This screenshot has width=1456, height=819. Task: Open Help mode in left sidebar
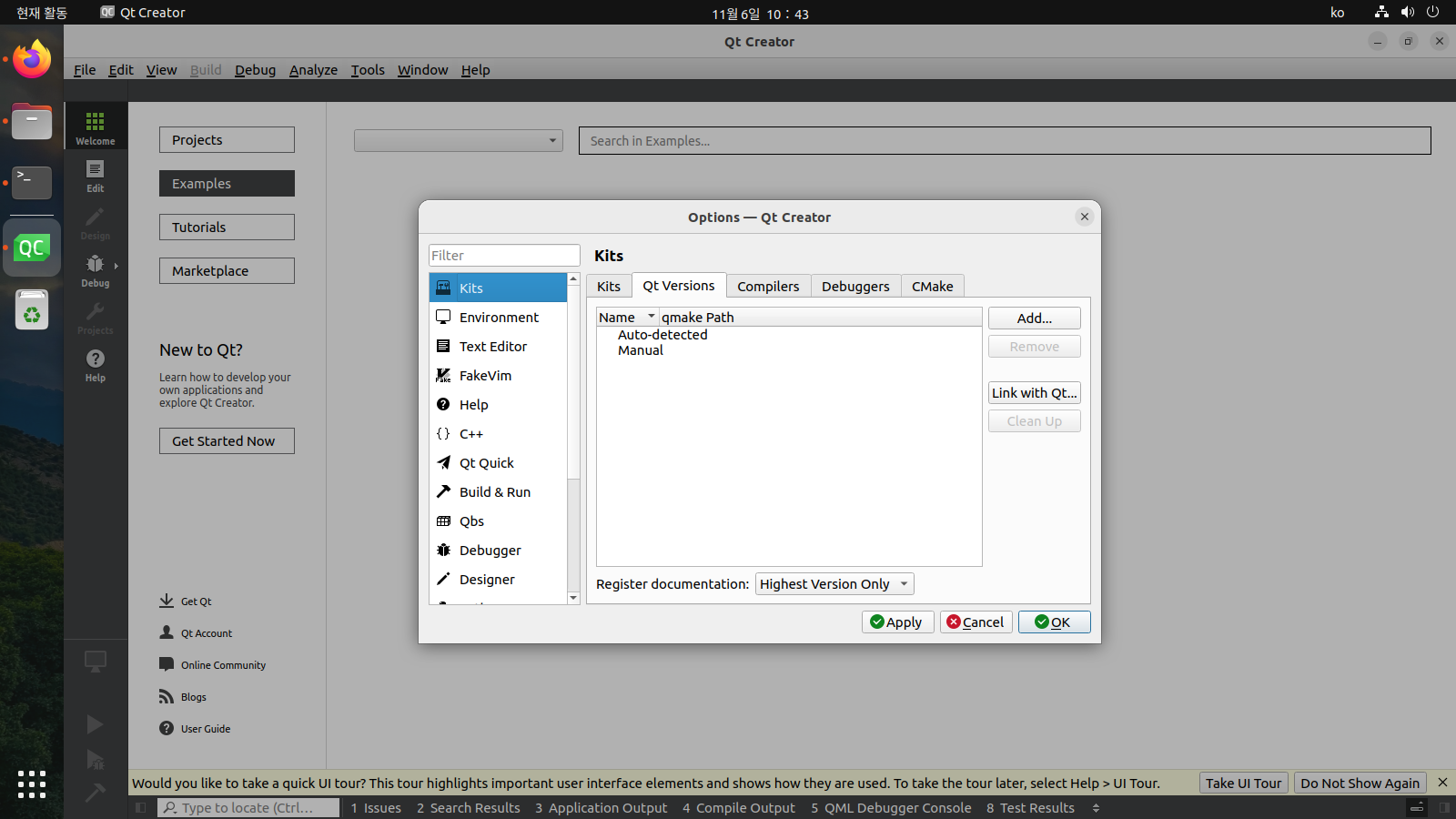pos(95,364)
